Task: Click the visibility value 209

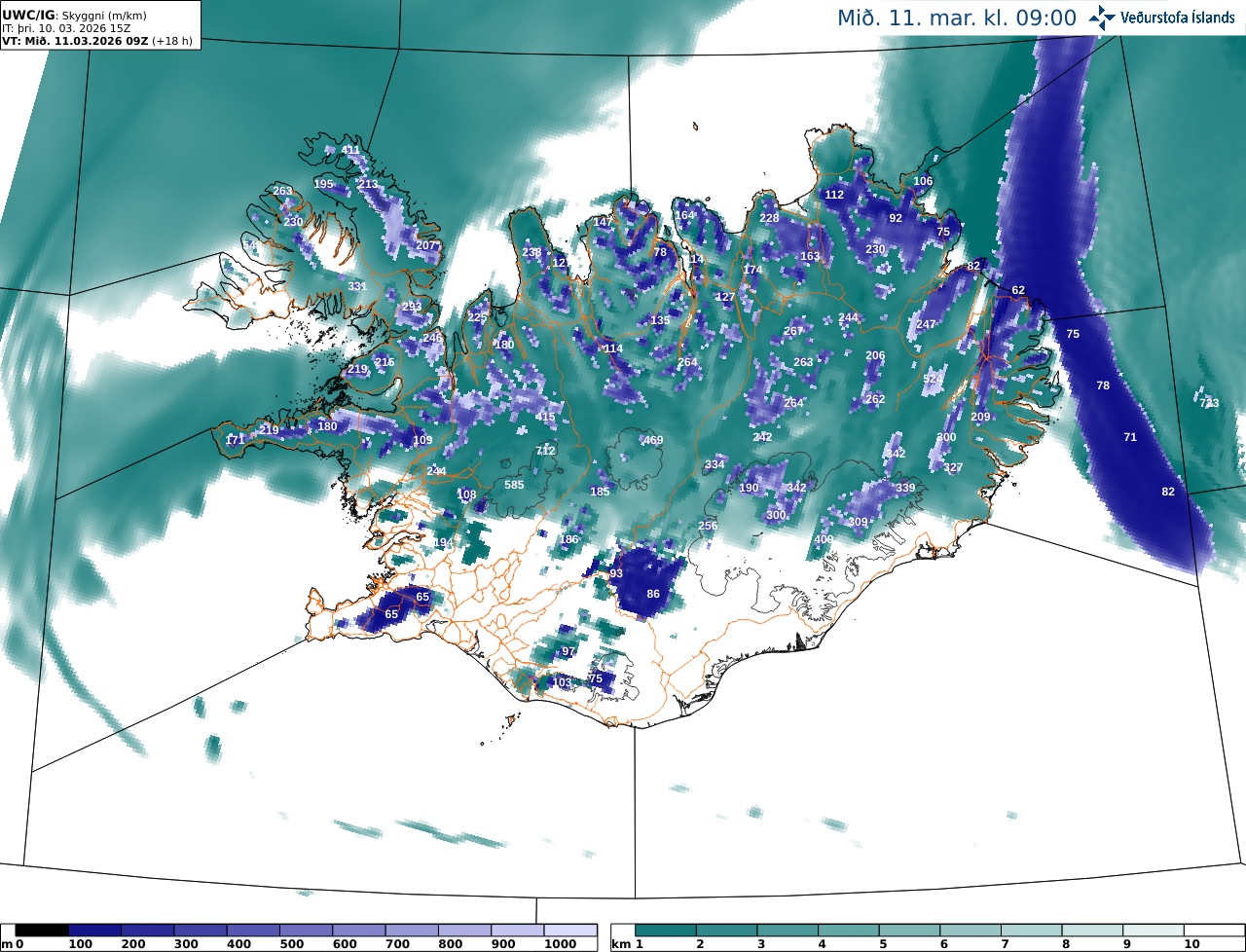Action: pos(980,417)
